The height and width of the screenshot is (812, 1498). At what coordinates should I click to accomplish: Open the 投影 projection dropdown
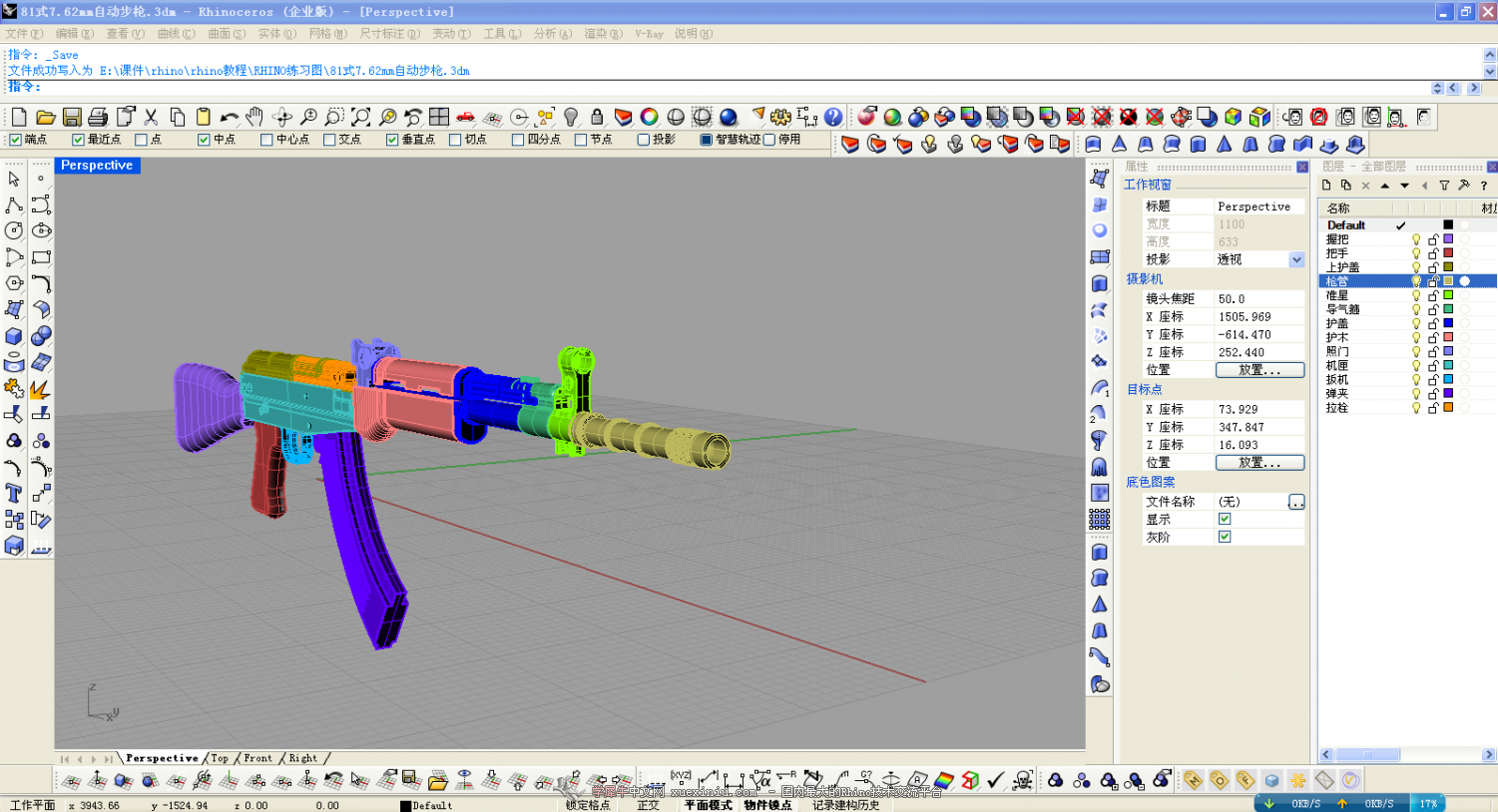pyautogui.click(x=1296, y=259)
